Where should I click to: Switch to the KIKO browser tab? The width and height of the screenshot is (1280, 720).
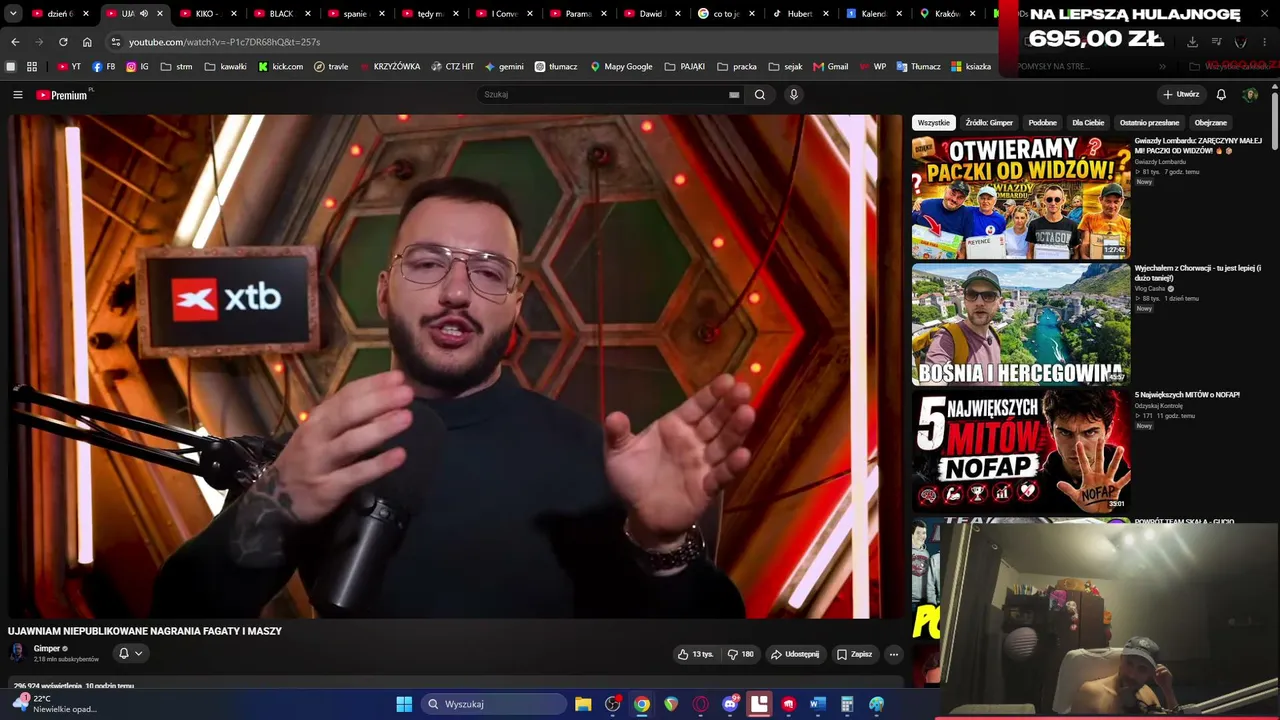pos(208,14)
